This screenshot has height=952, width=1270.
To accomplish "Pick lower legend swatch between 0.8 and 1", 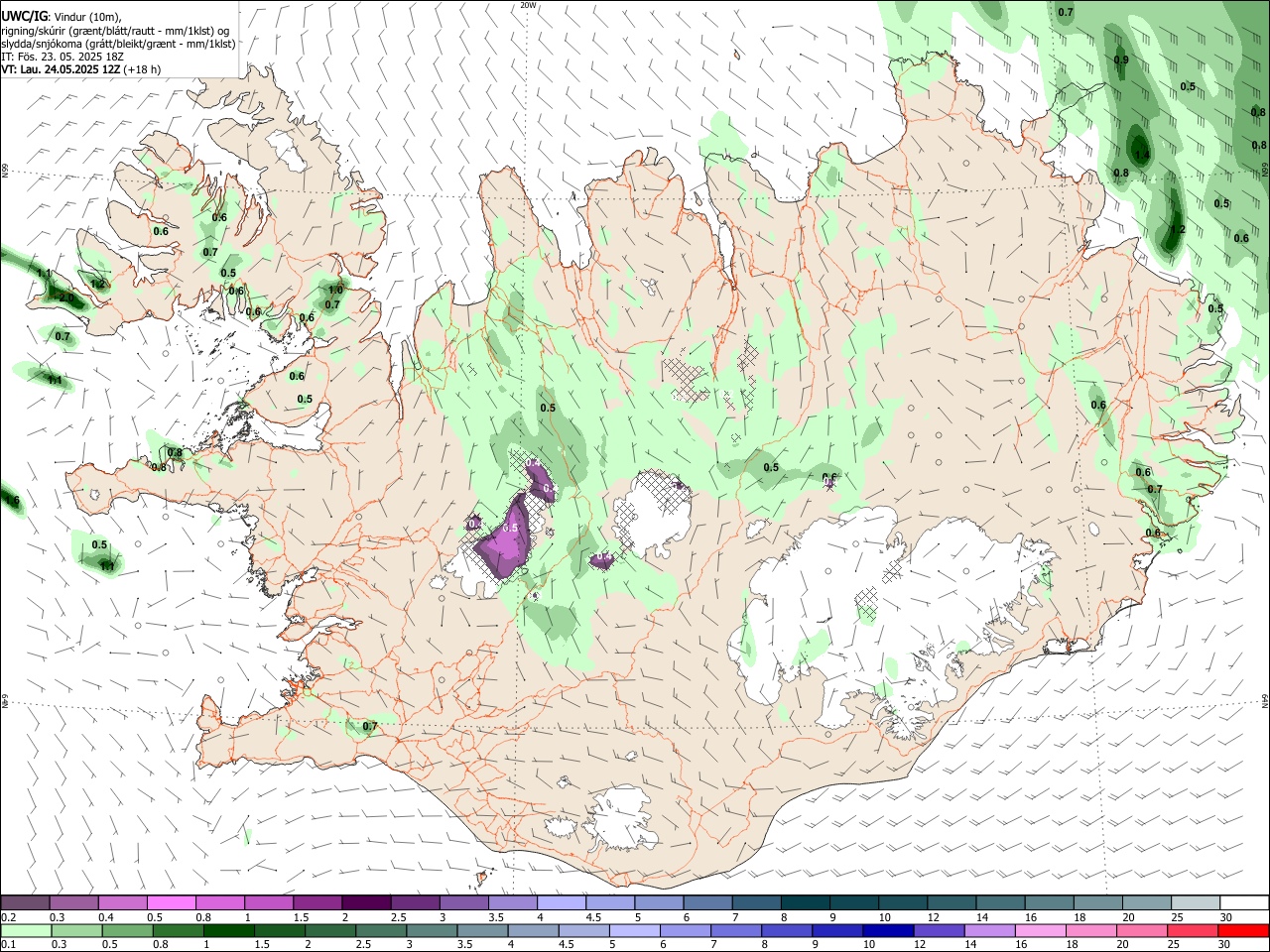I will [x=178, y=930].
